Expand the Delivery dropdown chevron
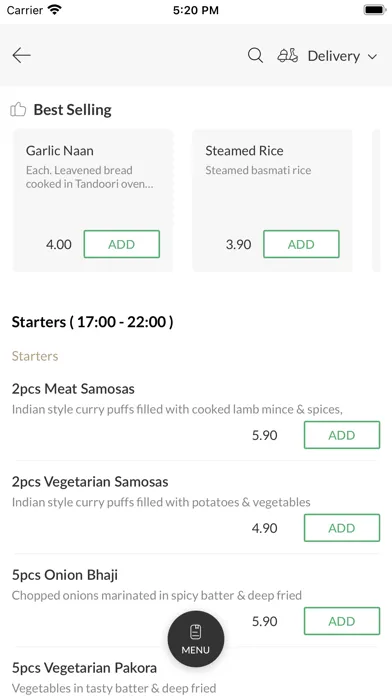Image resolution: width=392 pixels, height=696 pixels. click(x=372, y=56)
